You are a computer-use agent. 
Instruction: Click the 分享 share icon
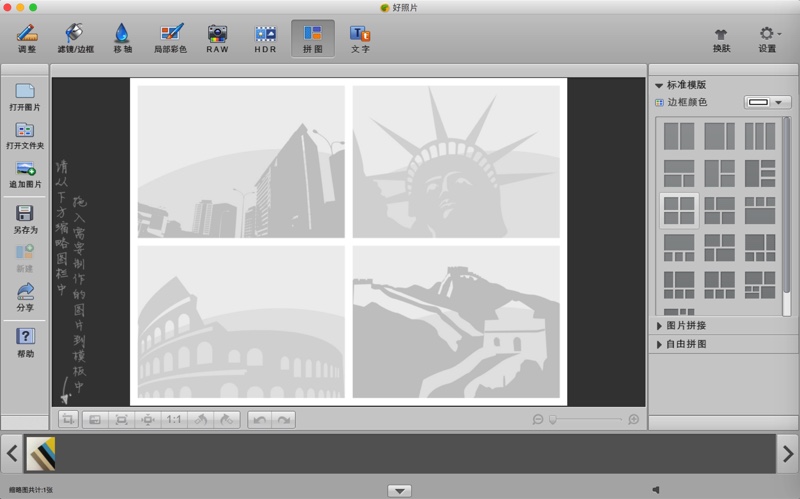pyautogui.click(x=24, y=297)
